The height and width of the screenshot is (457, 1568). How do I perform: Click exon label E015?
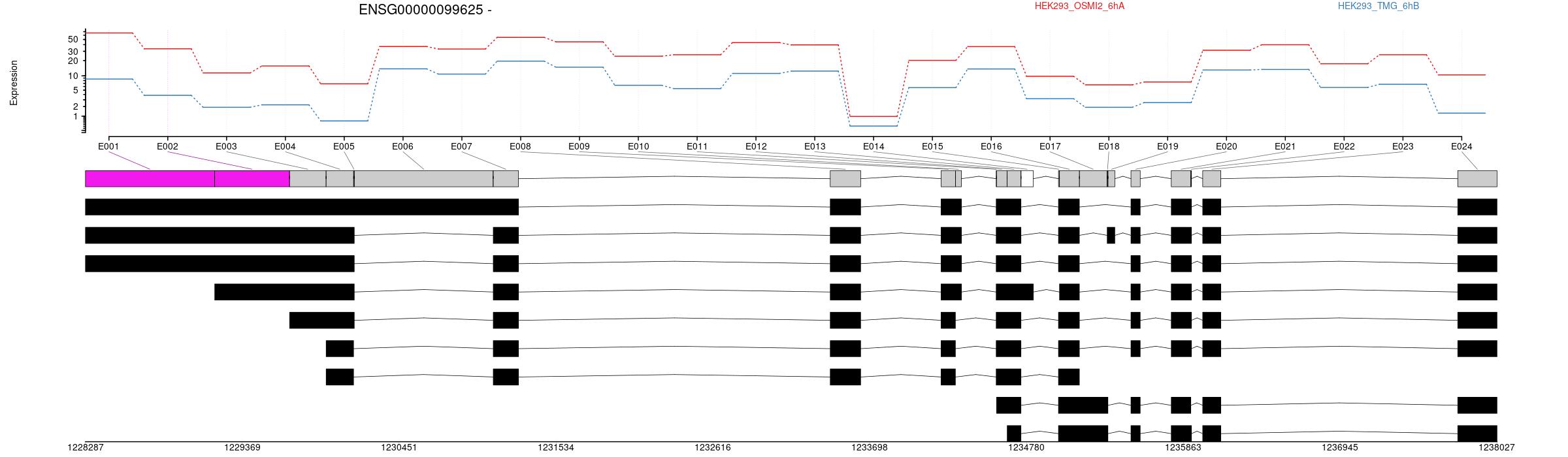click(932, 146)
